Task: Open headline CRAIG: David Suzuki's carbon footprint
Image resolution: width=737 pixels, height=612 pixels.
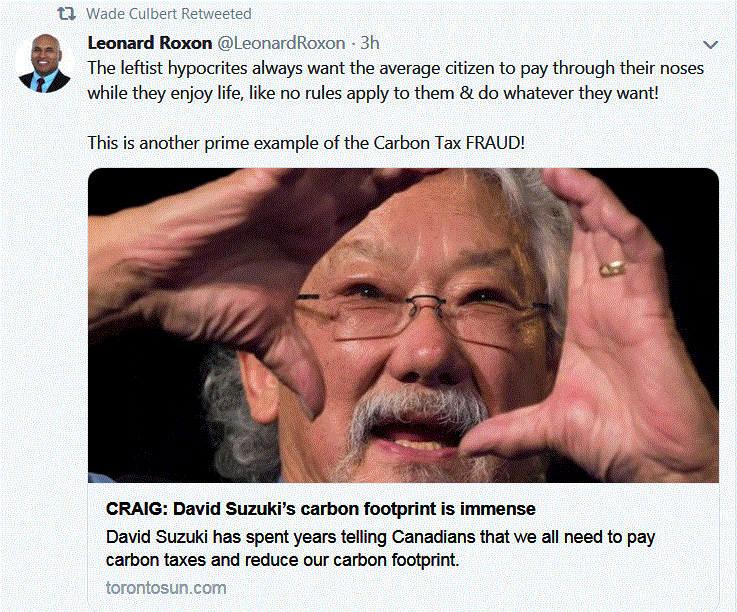Action: (321, 509)
